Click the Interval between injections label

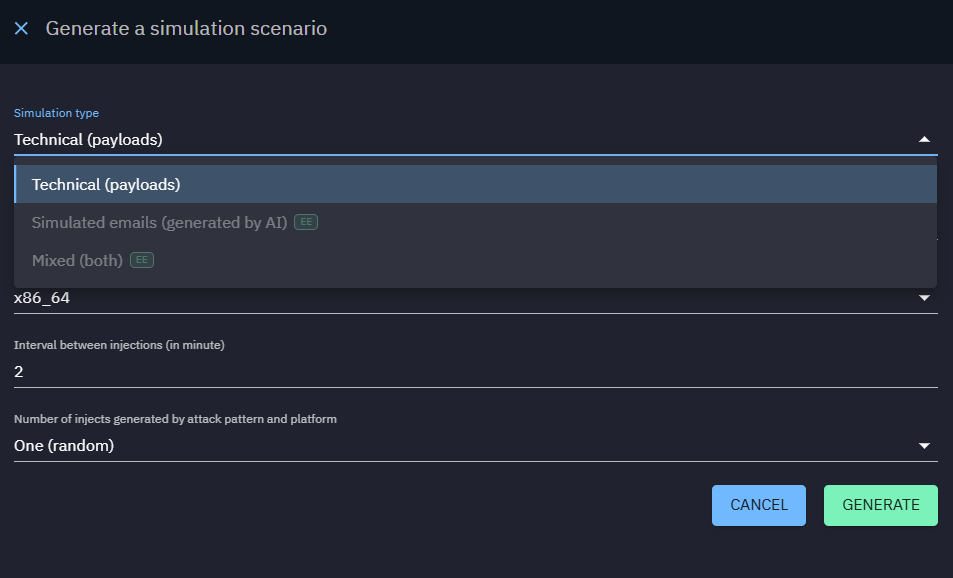(119, 345)
